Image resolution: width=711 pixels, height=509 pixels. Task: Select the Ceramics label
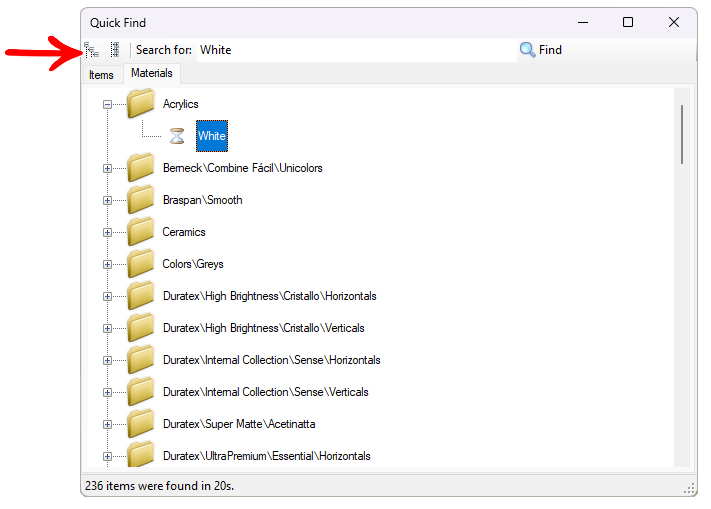point(184,232)
